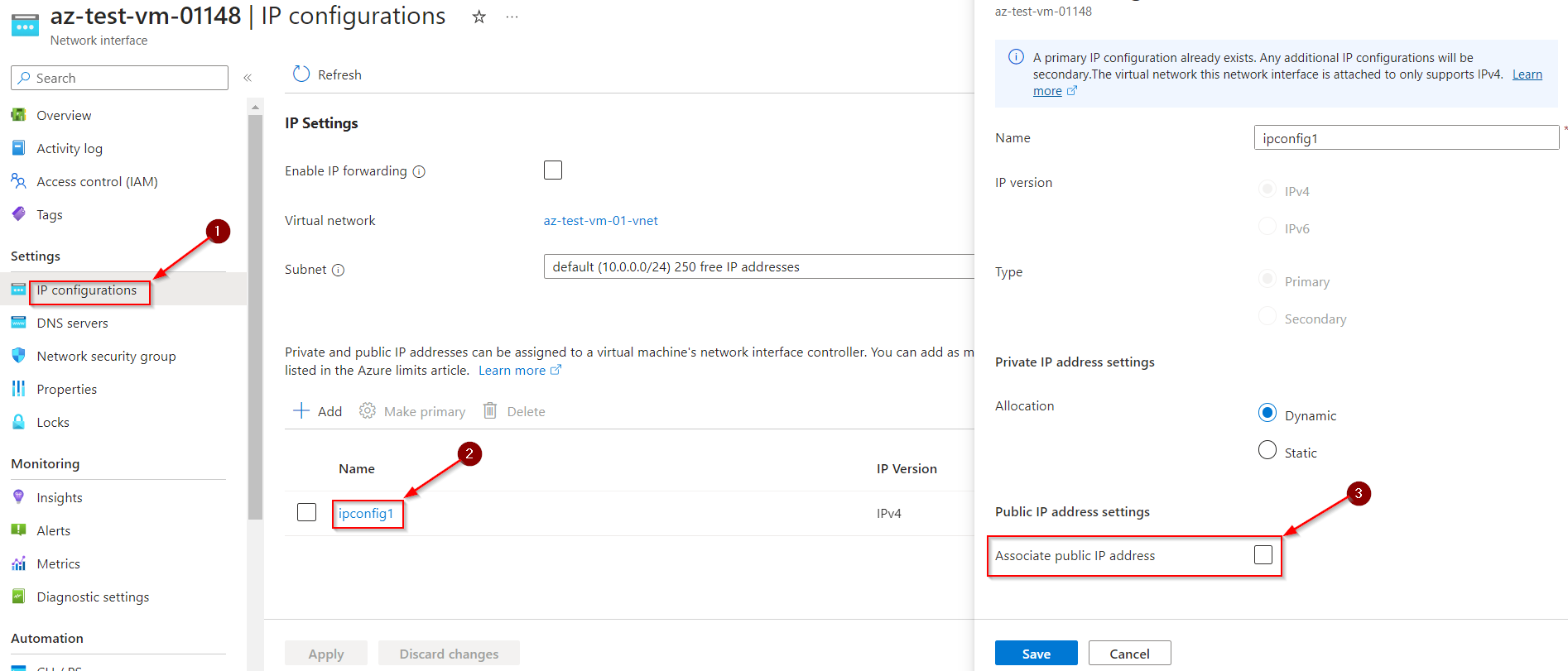
Task: Open the ipconfig1 configuration link
Action: pos(366,513)
